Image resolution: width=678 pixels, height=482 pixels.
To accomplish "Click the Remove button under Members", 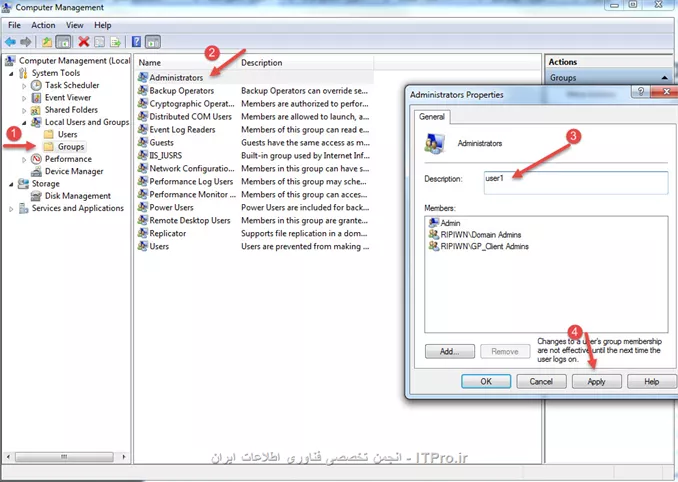I will pos(505,351).
